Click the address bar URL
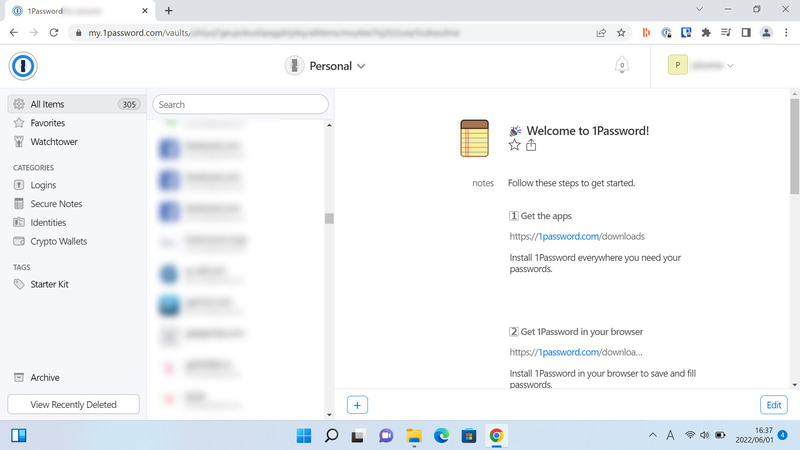The width and height of the screenshot is (800, 450). pos(274,33)
